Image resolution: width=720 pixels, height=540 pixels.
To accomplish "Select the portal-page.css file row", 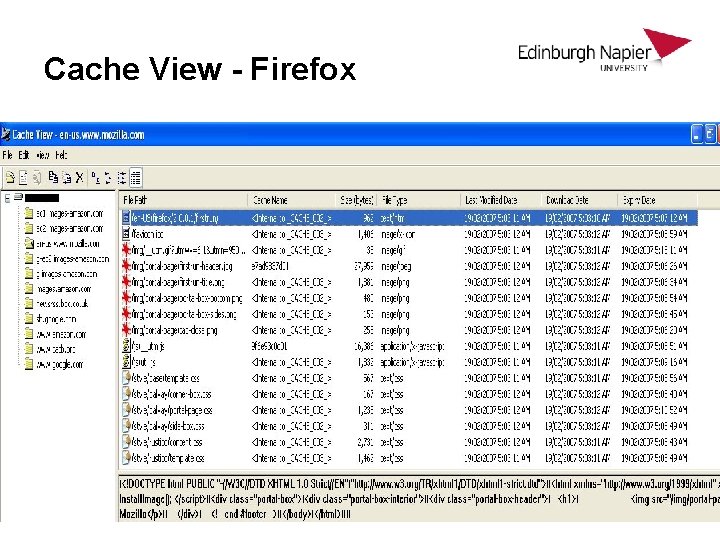I will tap(409, 410).
